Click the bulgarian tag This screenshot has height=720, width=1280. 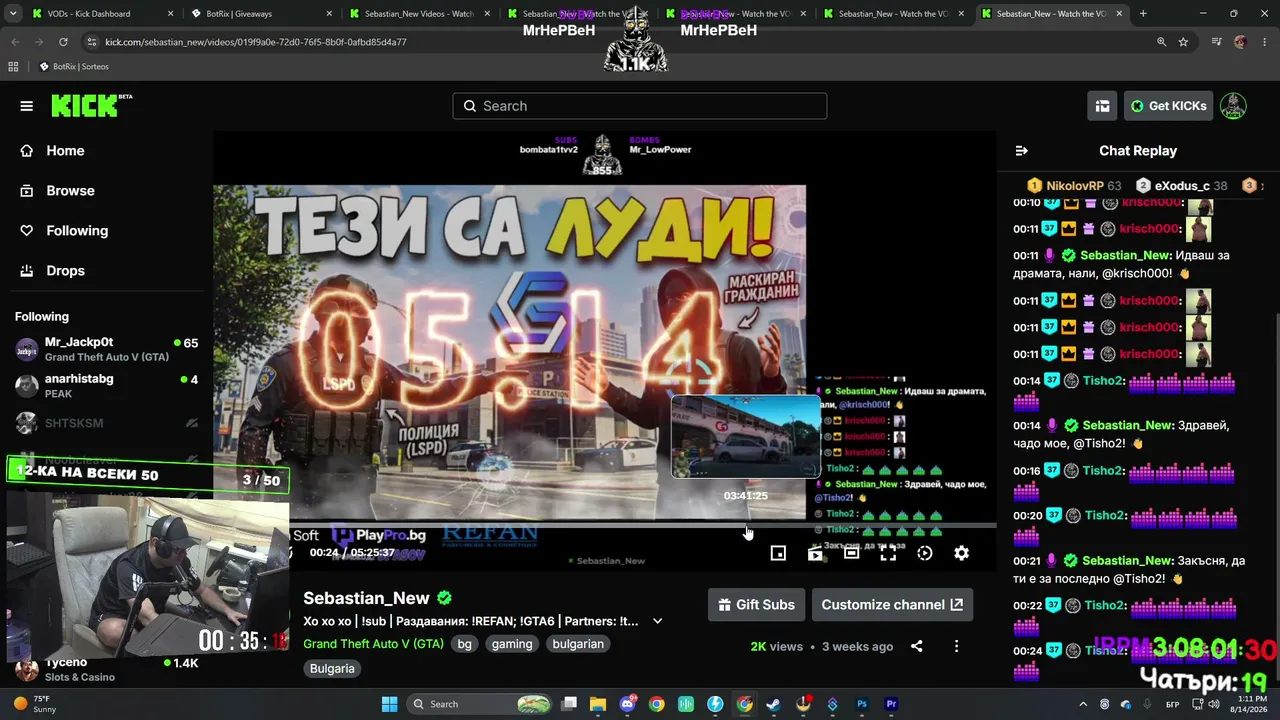pyautogui.click(x=578, y=644)
